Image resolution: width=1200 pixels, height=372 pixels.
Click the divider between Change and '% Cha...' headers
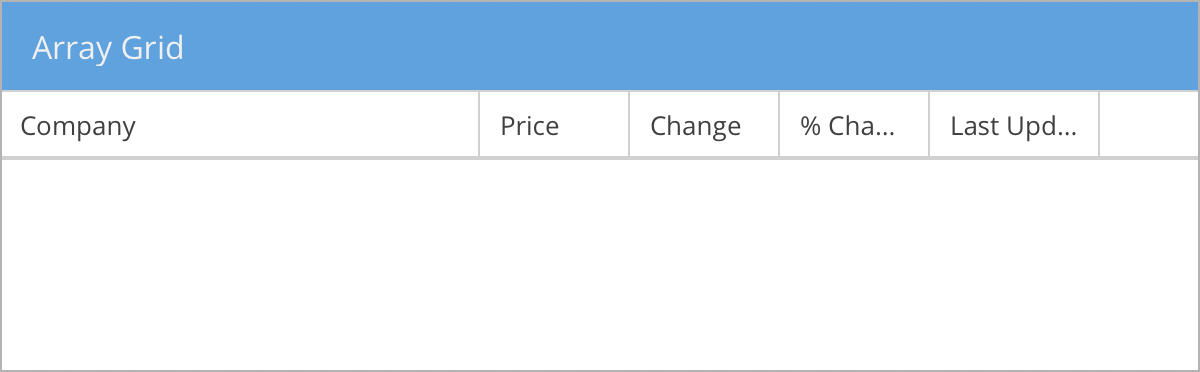click(x=779, y=125)
